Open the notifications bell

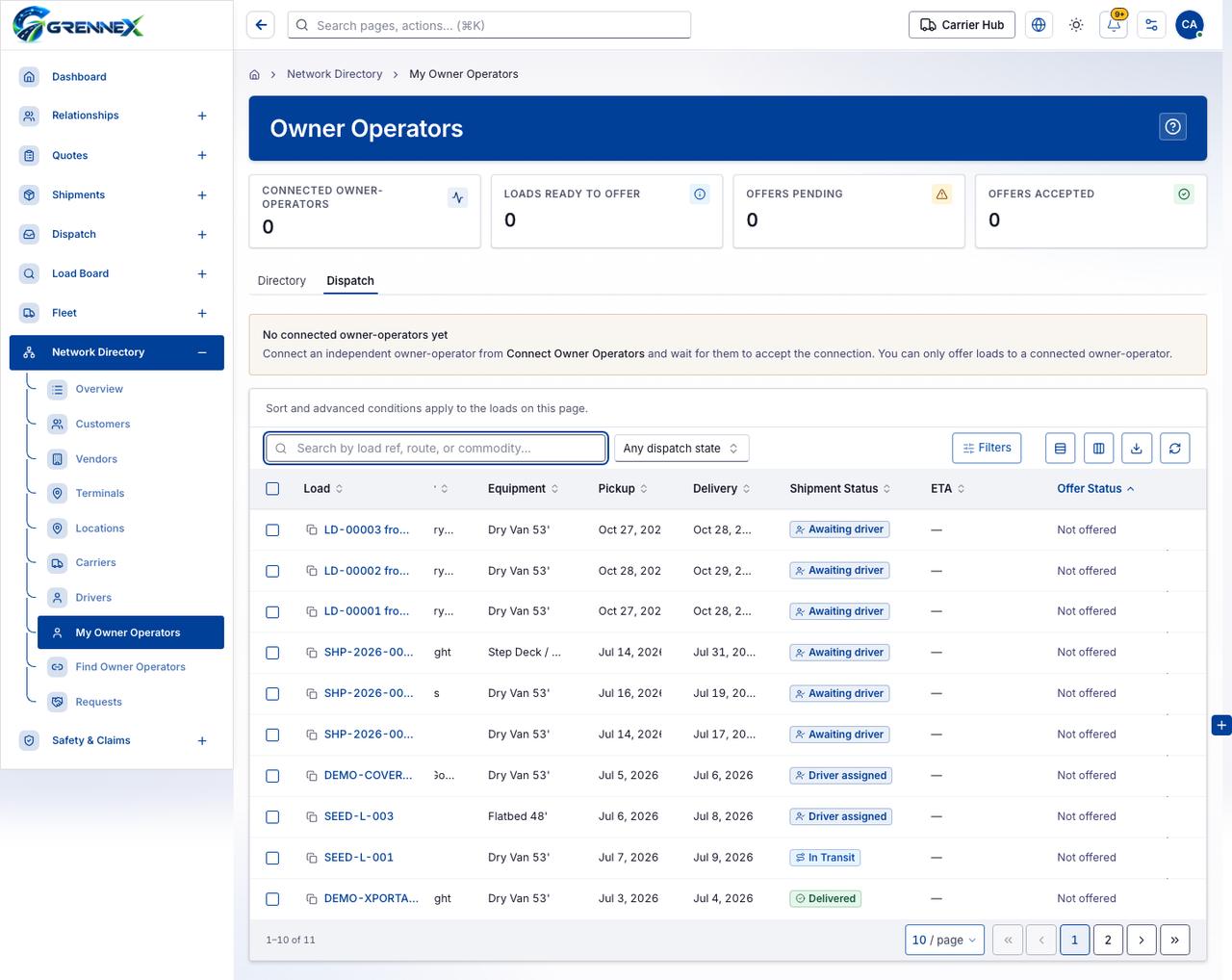(1114, 25)
